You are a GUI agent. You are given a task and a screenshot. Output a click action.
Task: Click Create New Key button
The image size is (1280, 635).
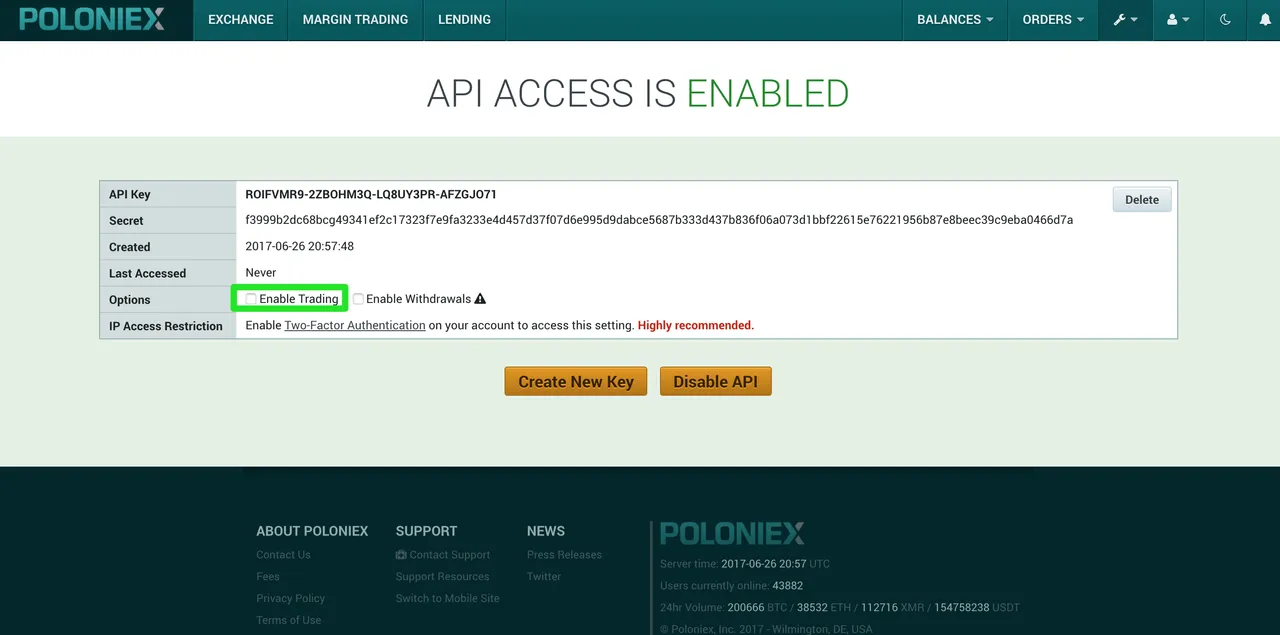(576, 381)
